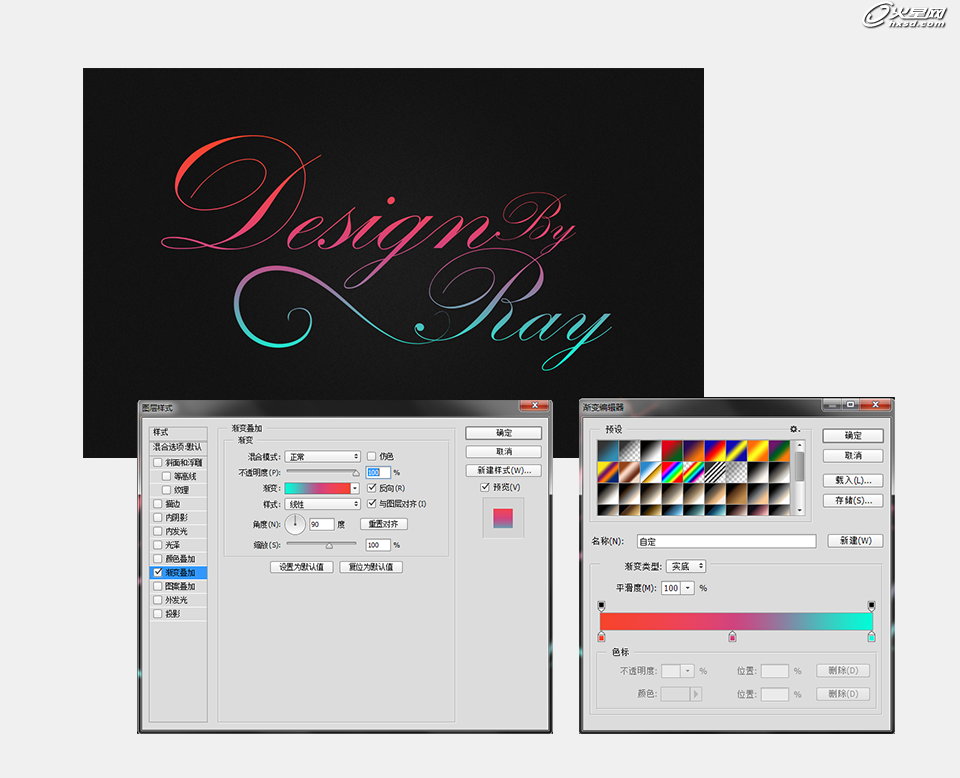
Task: Select the 外发光 row in the style list
Action: tap(178, 600)
